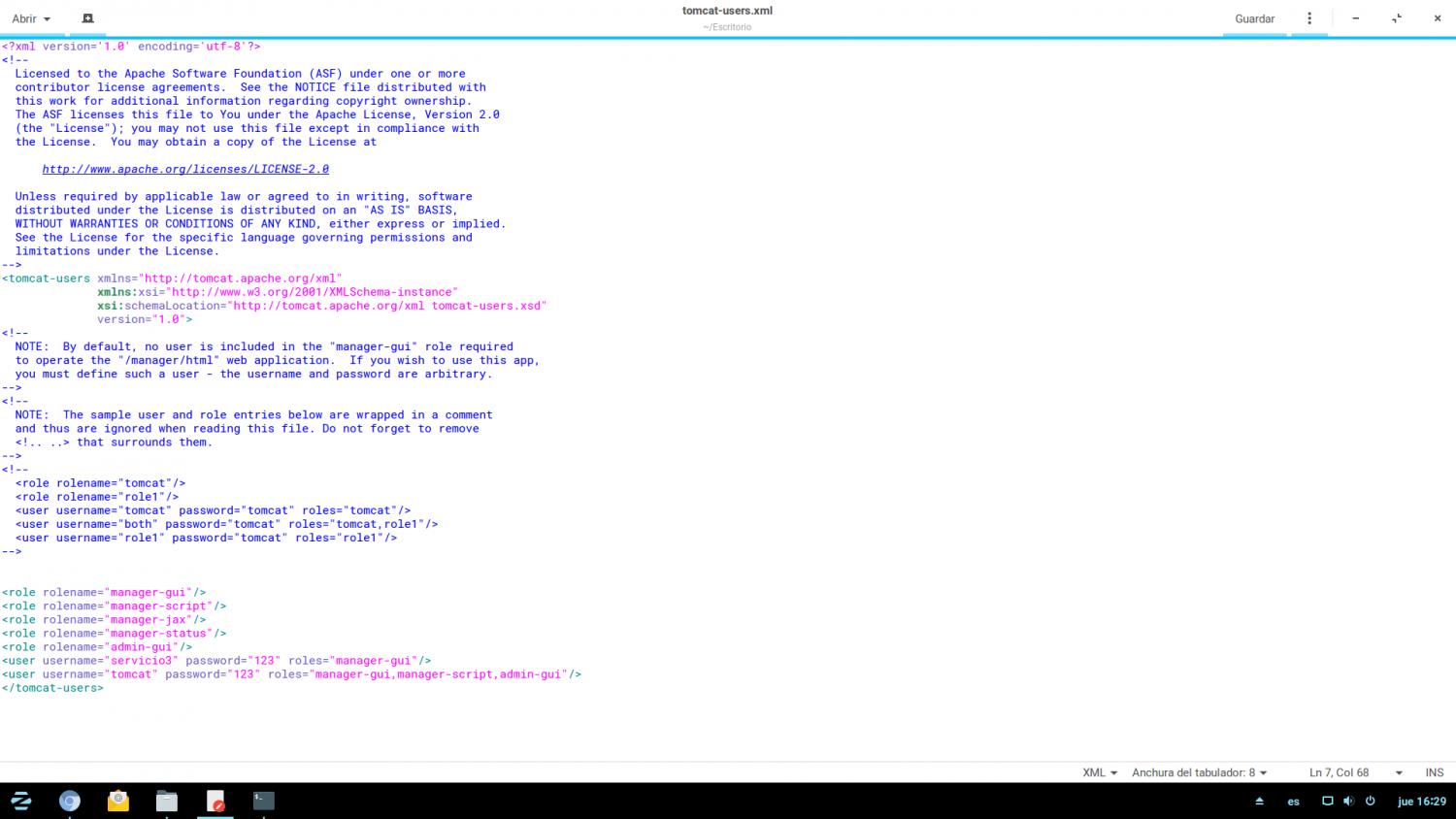Open the dropdown arrow next to Ln 7, Col 68
The image size is (1456, 819).
click(1399, 773)
